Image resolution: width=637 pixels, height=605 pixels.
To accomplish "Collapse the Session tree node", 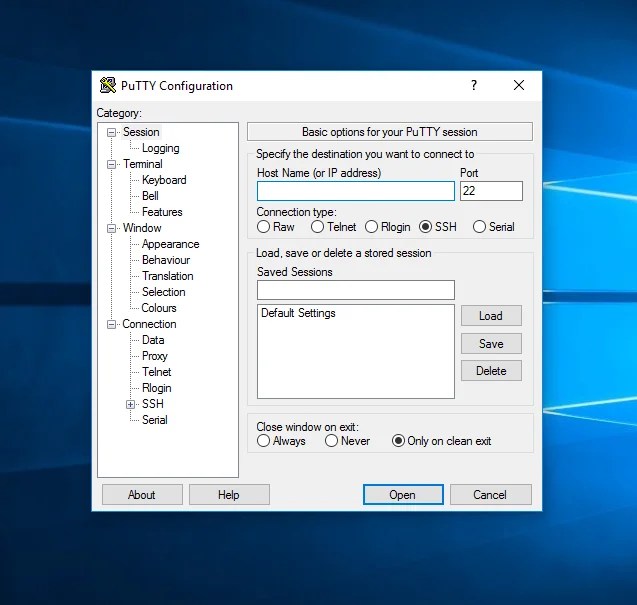I will [111, 132].
